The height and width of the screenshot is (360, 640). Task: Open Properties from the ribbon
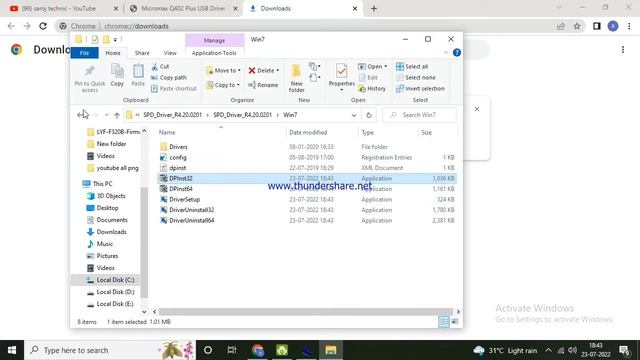point(342,76)
